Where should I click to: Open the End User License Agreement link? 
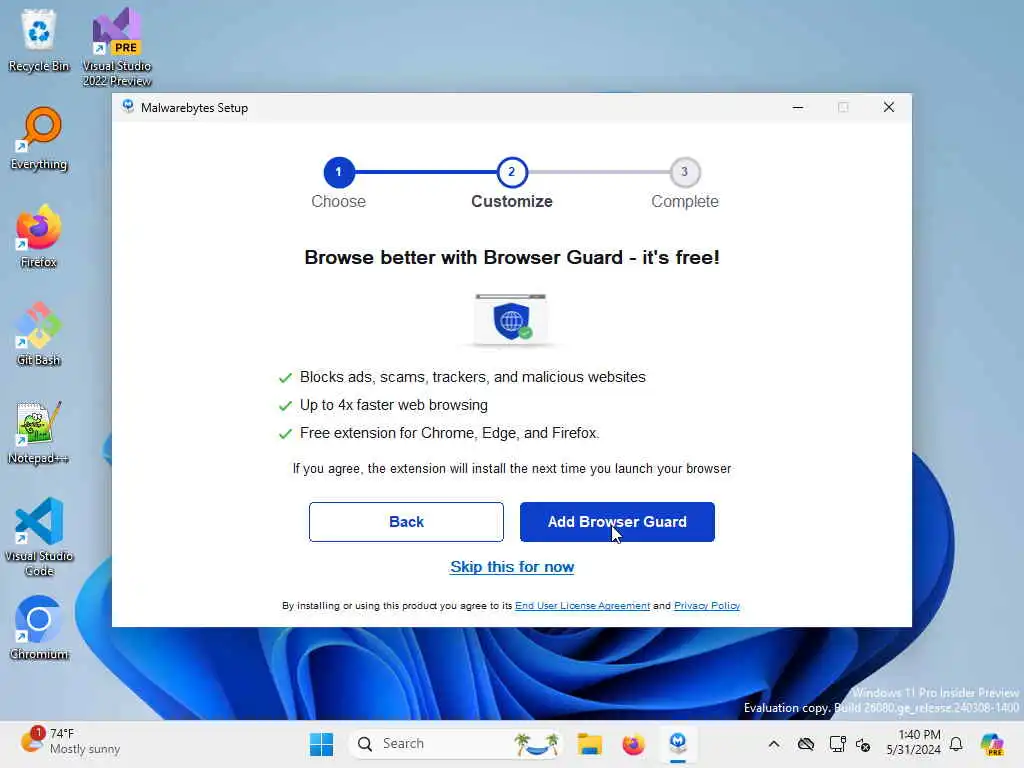coord(583,605)
